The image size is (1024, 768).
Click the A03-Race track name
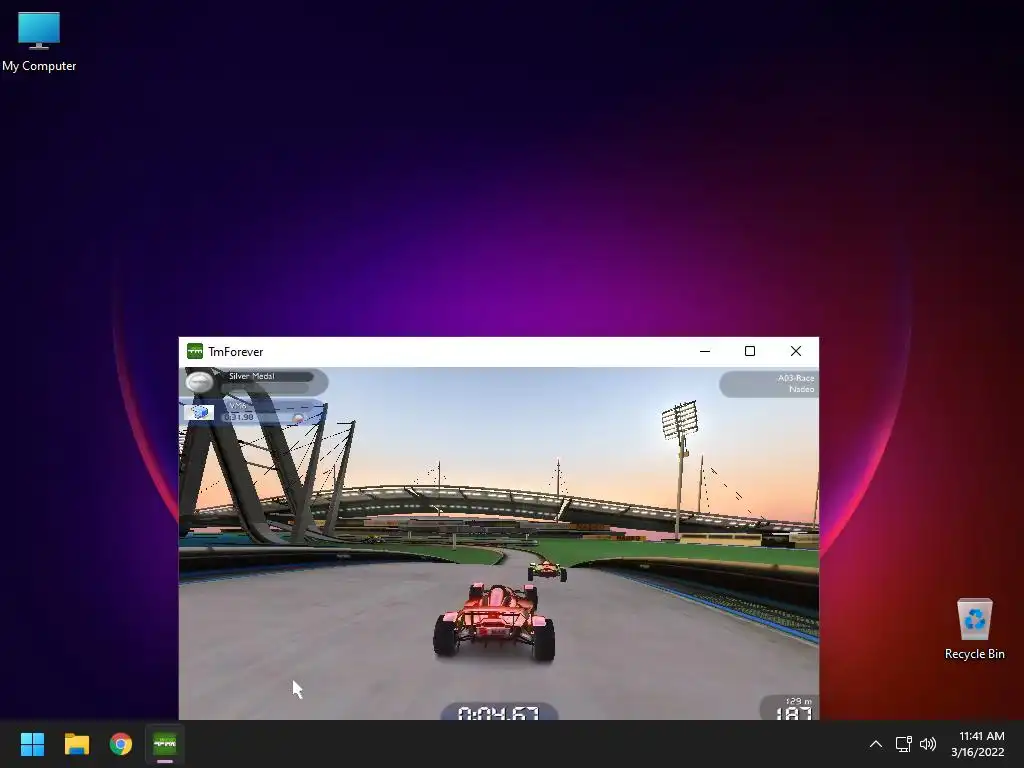click(x=795, y=378)
